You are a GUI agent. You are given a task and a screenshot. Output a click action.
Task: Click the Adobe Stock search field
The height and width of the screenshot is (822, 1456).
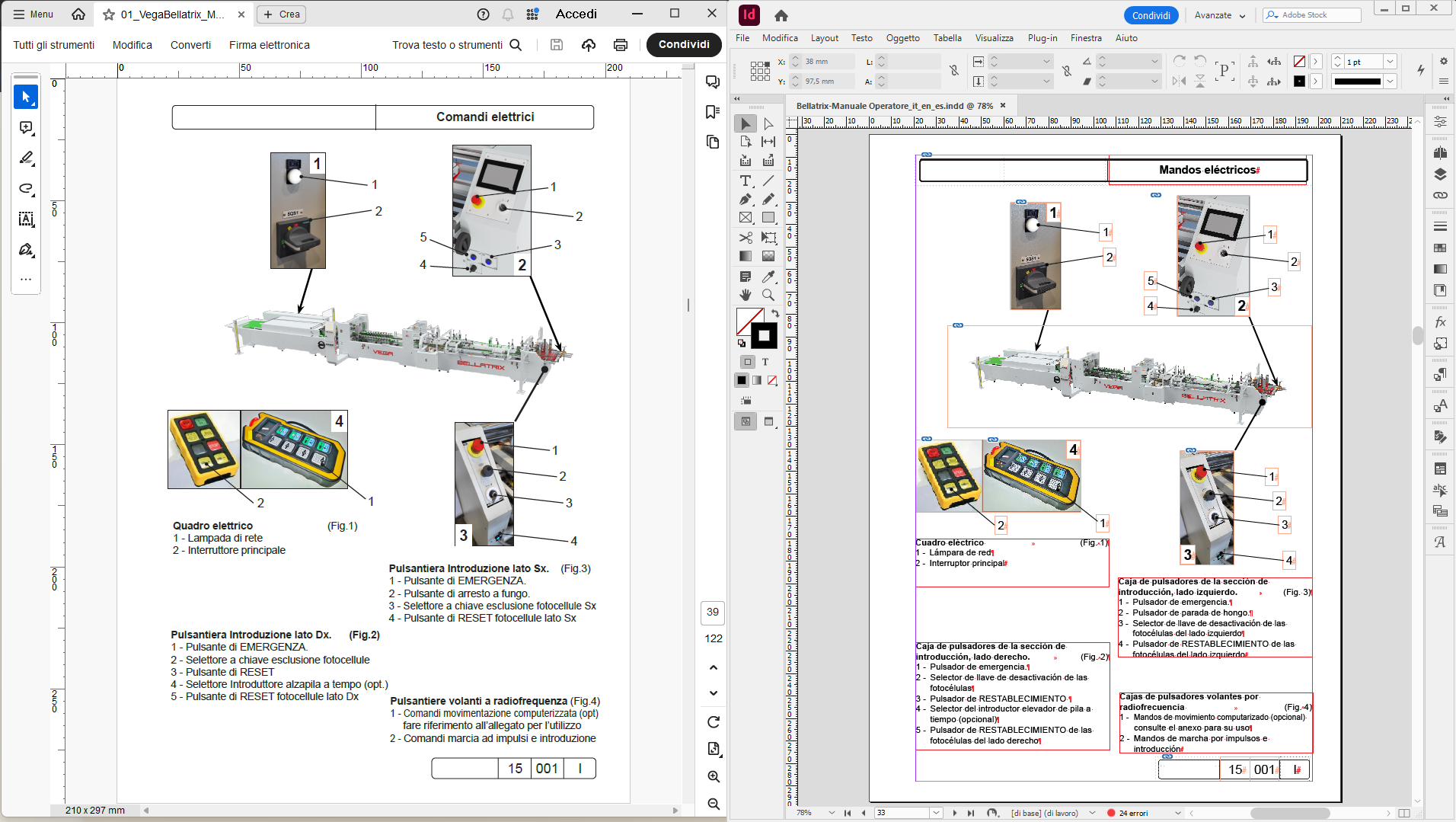(x=1312, y=15)
